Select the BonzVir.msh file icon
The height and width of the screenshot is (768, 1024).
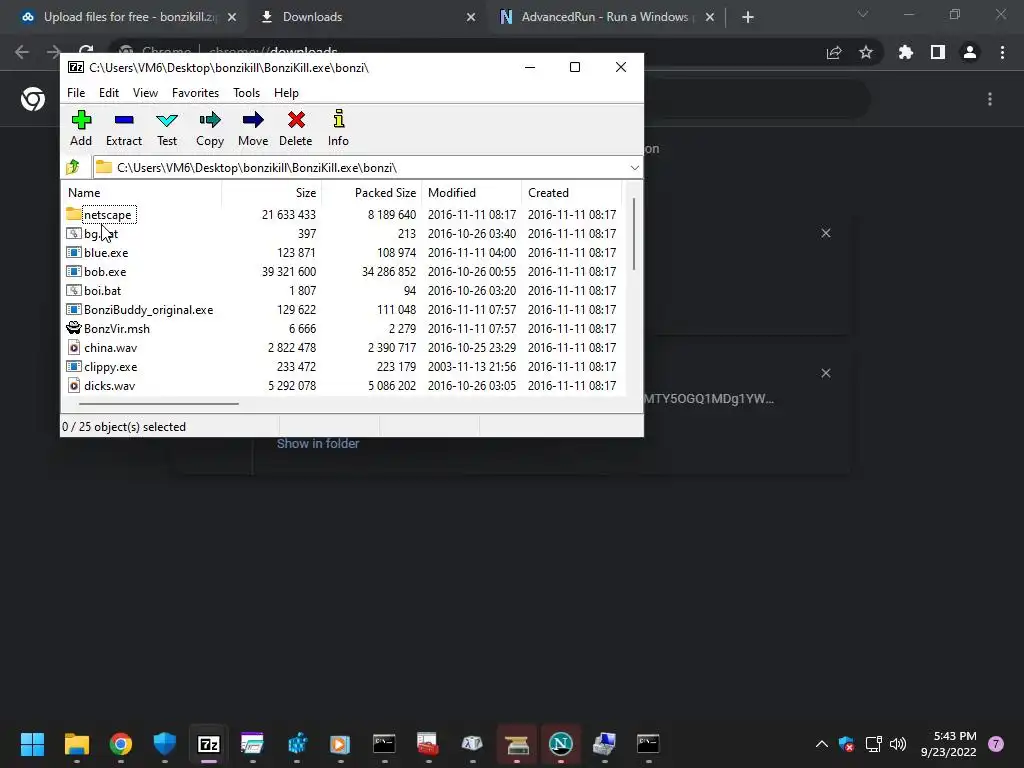click(x=74, y=328)
